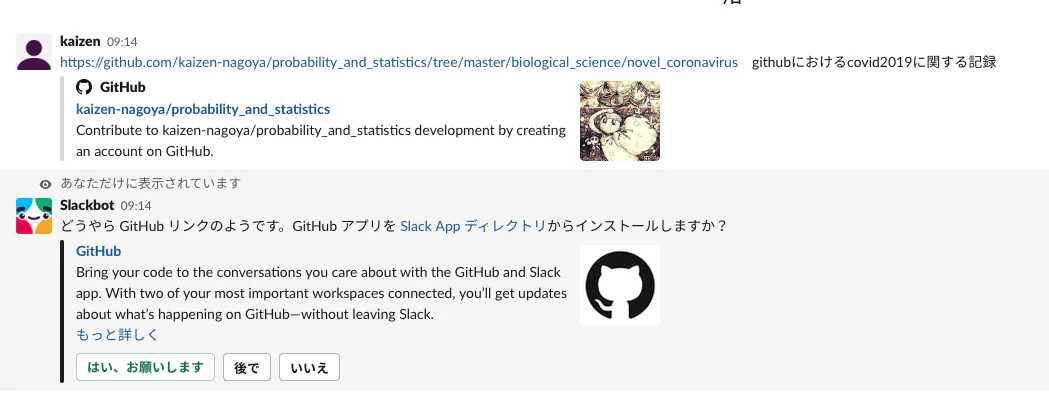
Task: Click Slackbot's 09:14 message timestamp
Action: [x=136, y=206]
